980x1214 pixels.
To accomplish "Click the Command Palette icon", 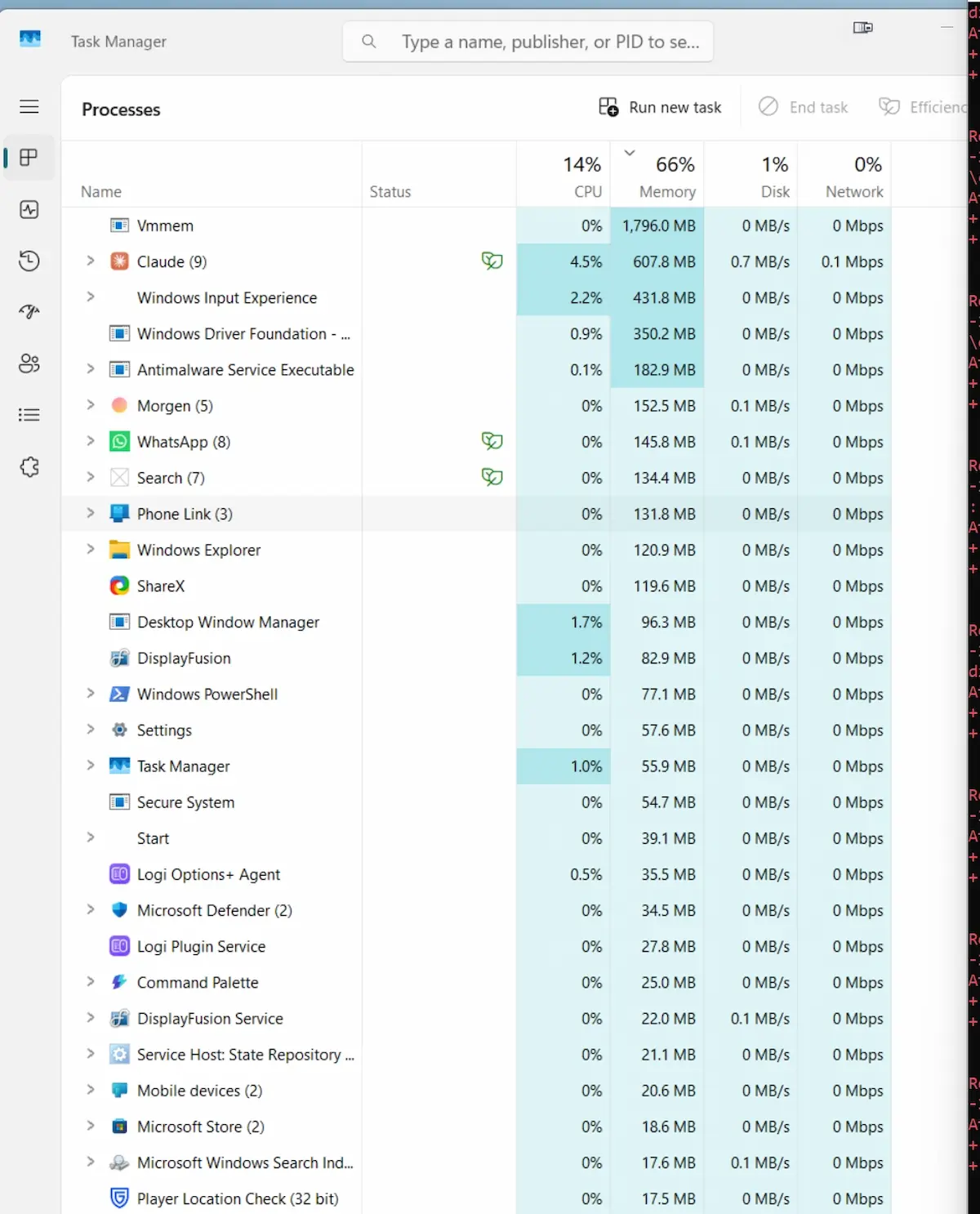I will pos(119,982).
